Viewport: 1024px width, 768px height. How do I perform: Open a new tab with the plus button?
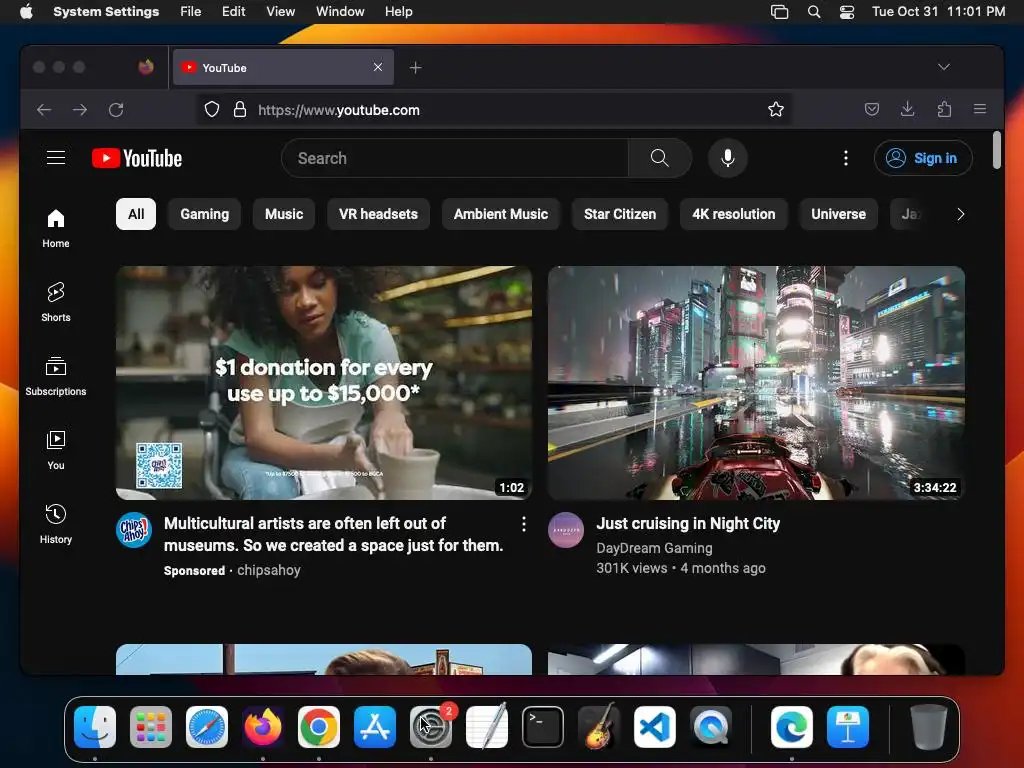tap(415, 67)
